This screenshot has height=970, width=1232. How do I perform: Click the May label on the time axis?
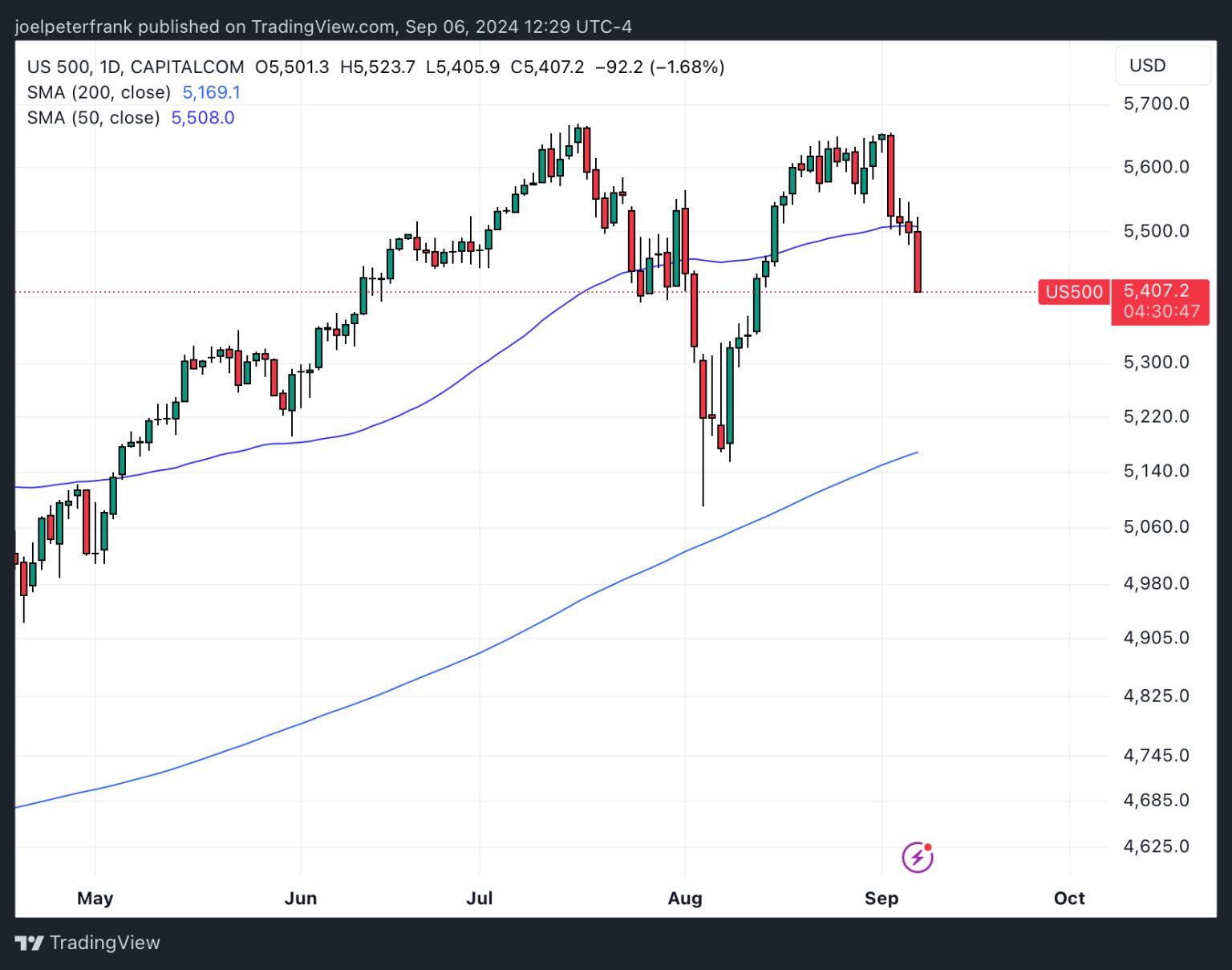(x=95, y=898)
